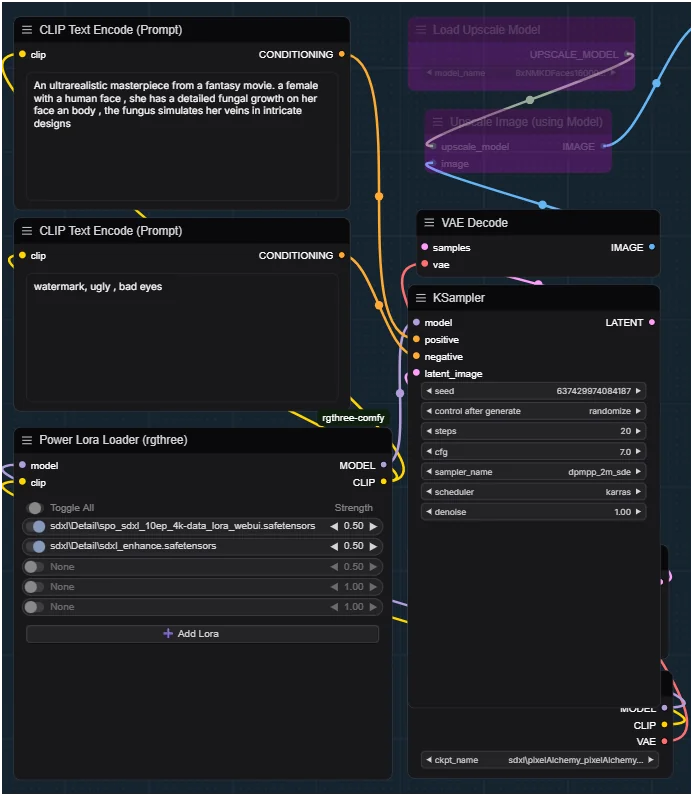
Task: Open model_name dropdown in Load Upscale Model
Action: pos(522,73)
